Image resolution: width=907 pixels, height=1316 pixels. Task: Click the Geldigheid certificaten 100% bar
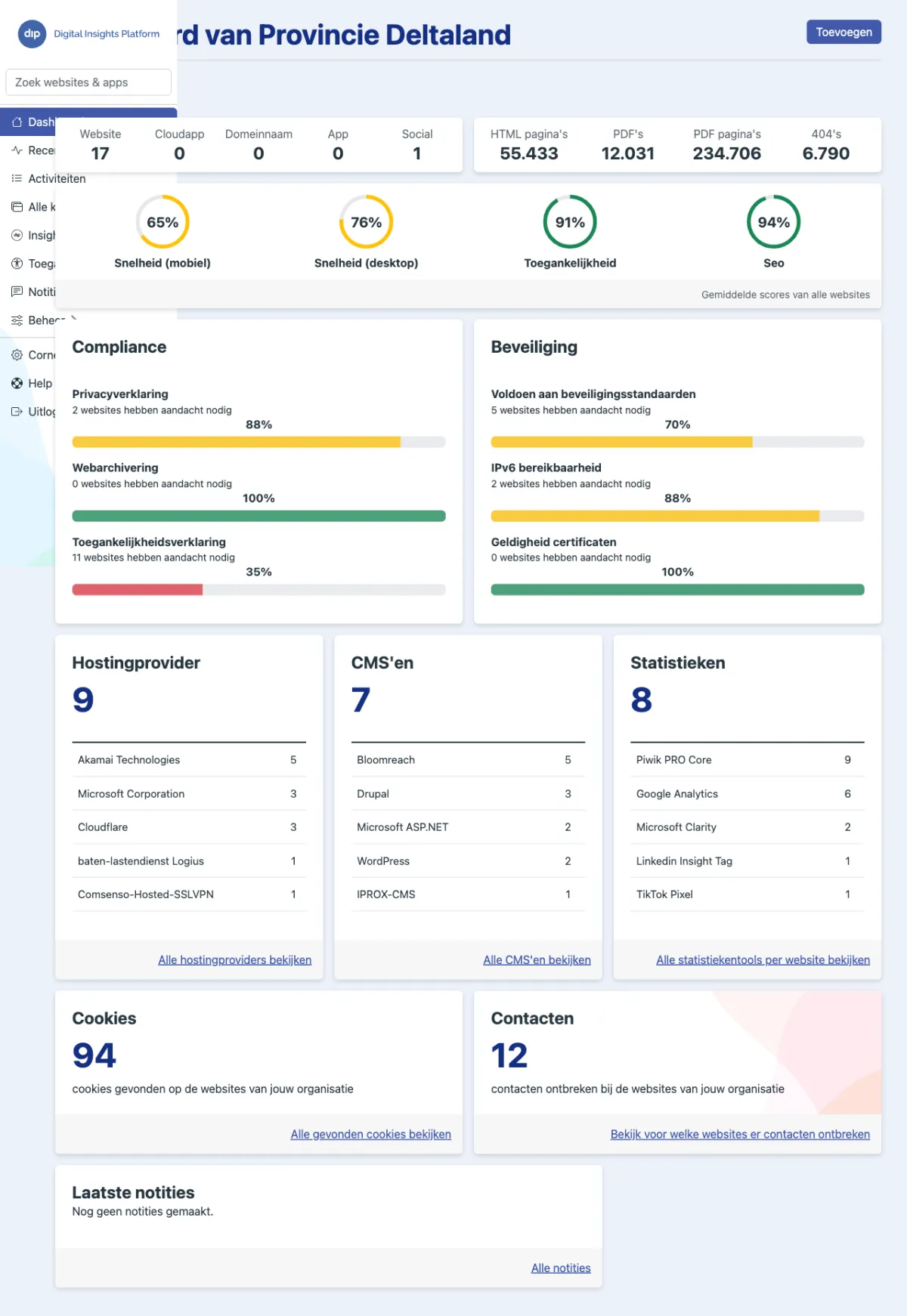click(x=677, y=590)
